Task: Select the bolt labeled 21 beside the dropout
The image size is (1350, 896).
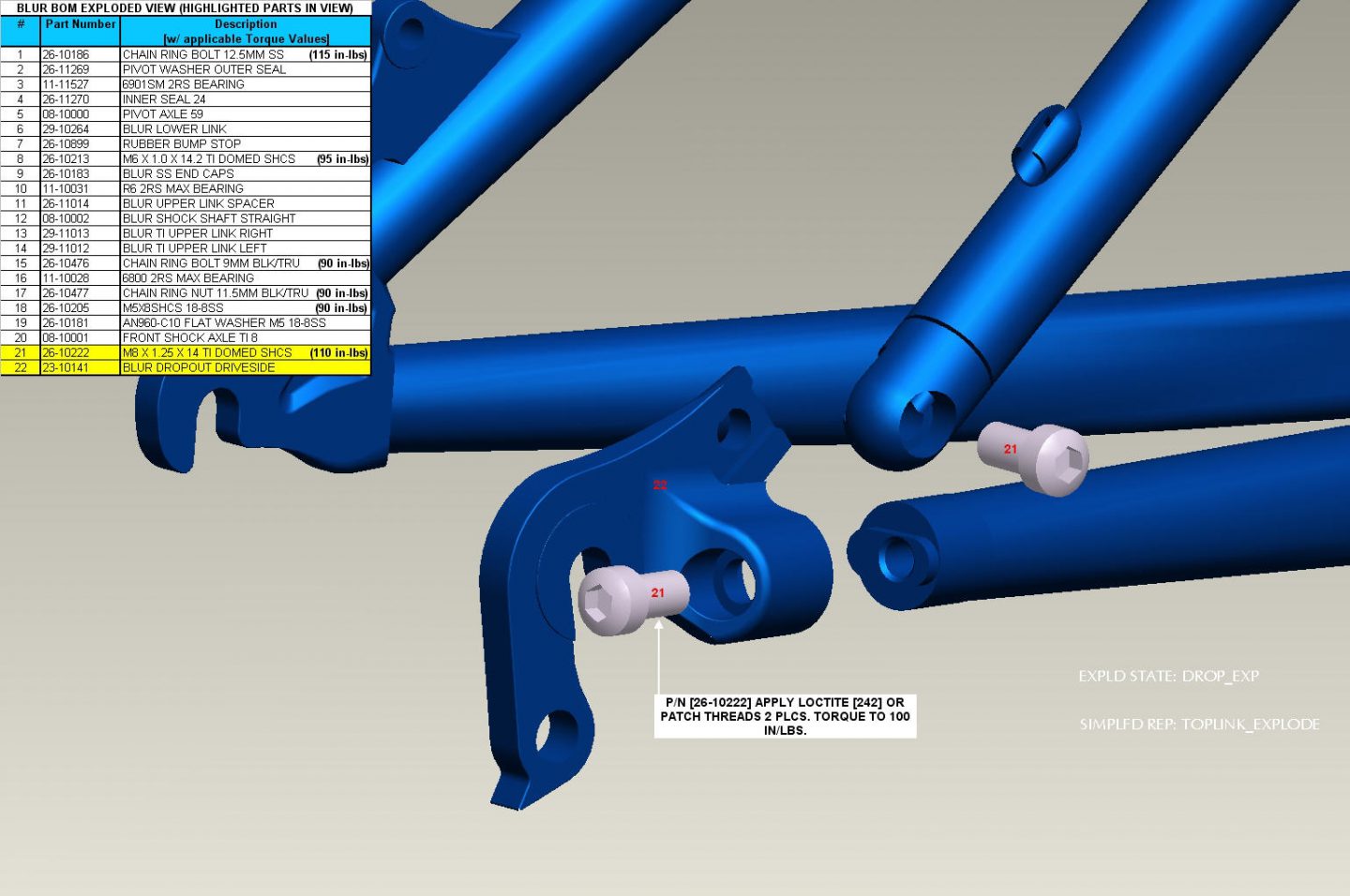Action: [x=629, y=597]
